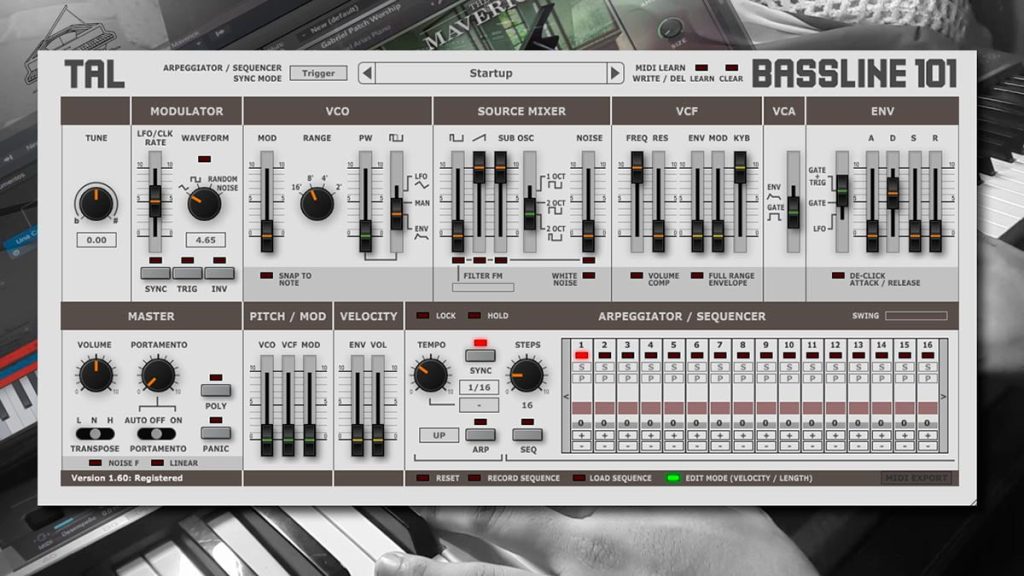1024x576 pixels.
Task: Click the master Volume knob
Action: [x=95, y=375]
